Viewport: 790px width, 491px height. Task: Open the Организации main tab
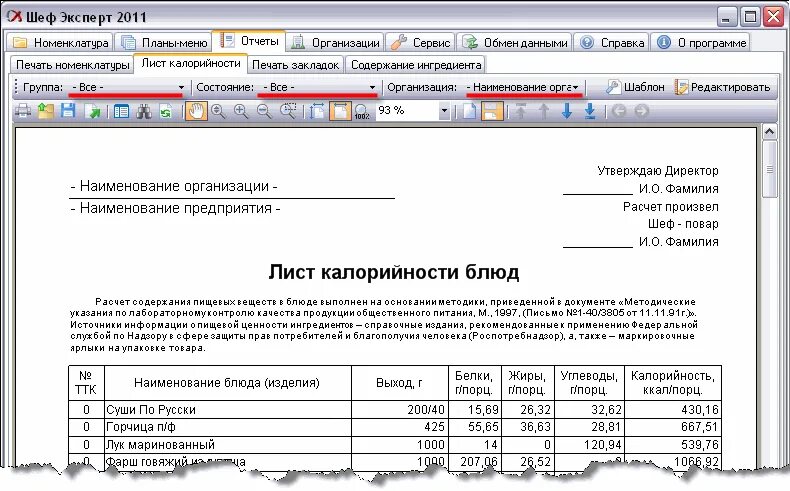pyautogui.click(x=336, y=43)
